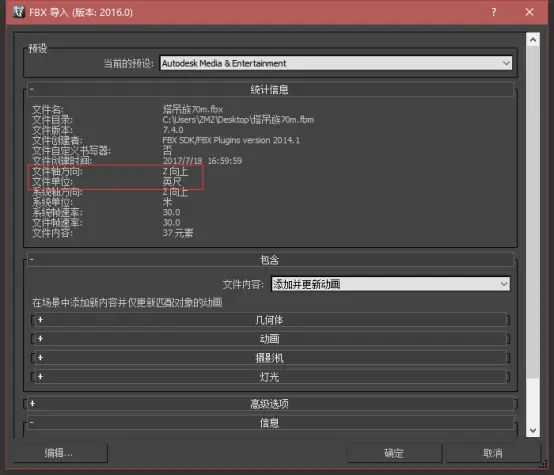This screenshot has height=475, width=554.
Task: Expand the 灯光 section
Action: [x=270, y=377]
